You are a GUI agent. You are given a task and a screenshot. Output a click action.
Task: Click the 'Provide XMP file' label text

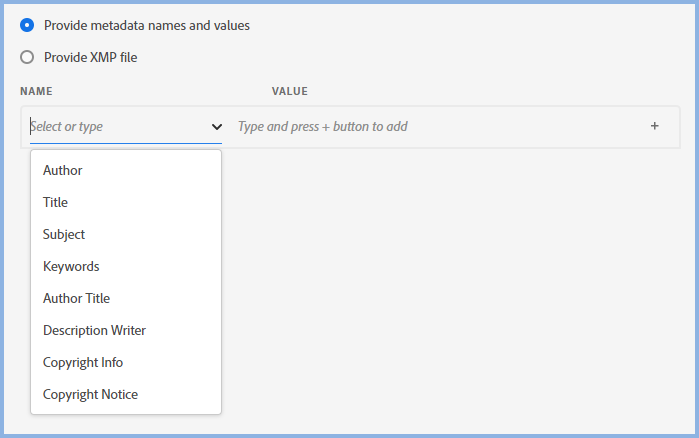coord(90,57)
